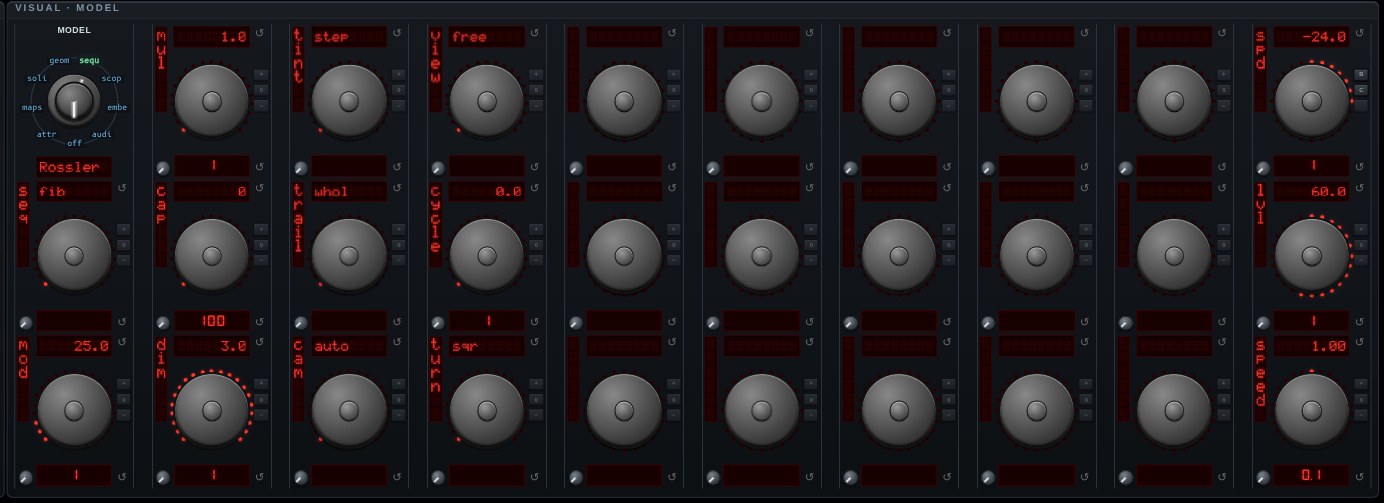Toggle the B button on spd module
Image resolution: width=1384 pixels, height=503 pixels.
(1360, 74)
